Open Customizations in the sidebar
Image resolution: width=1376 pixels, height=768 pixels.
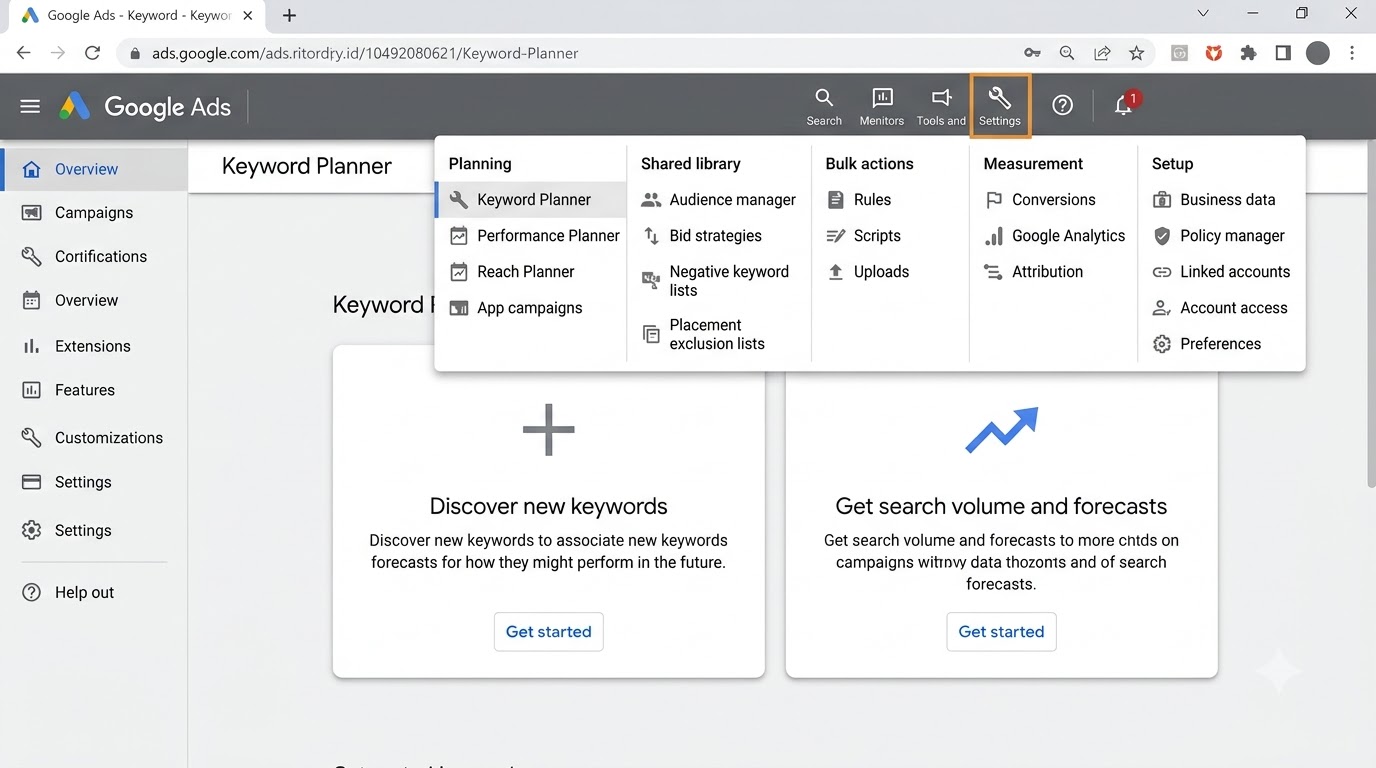tap(94, 438)
